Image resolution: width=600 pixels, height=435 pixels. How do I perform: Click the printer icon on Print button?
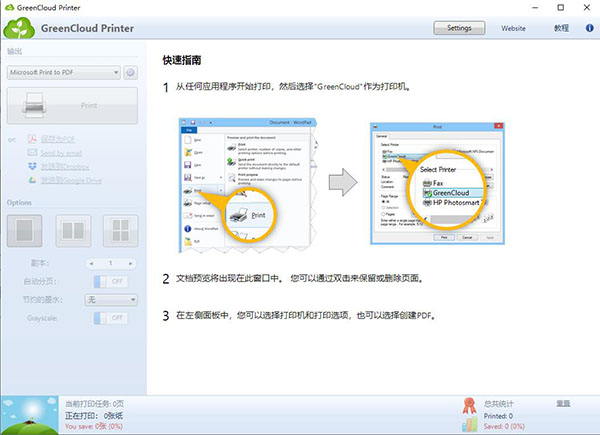(35, 105)
